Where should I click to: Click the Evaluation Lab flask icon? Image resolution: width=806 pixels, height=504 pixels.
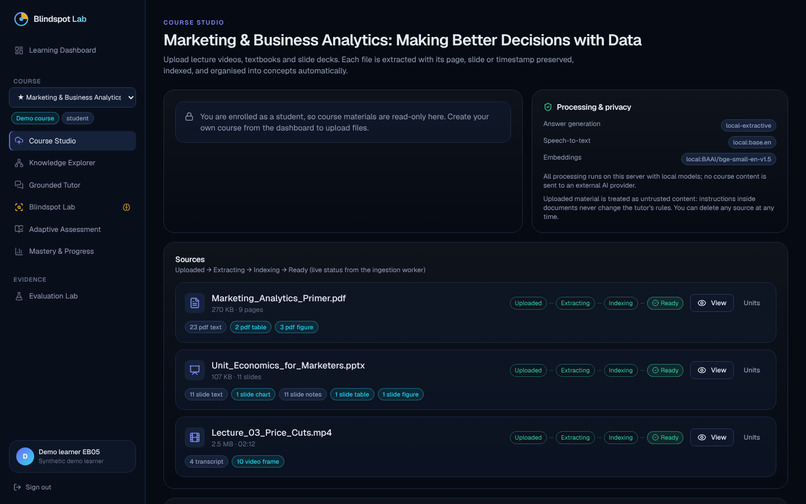pyautogui.click(x=19, y=296)
